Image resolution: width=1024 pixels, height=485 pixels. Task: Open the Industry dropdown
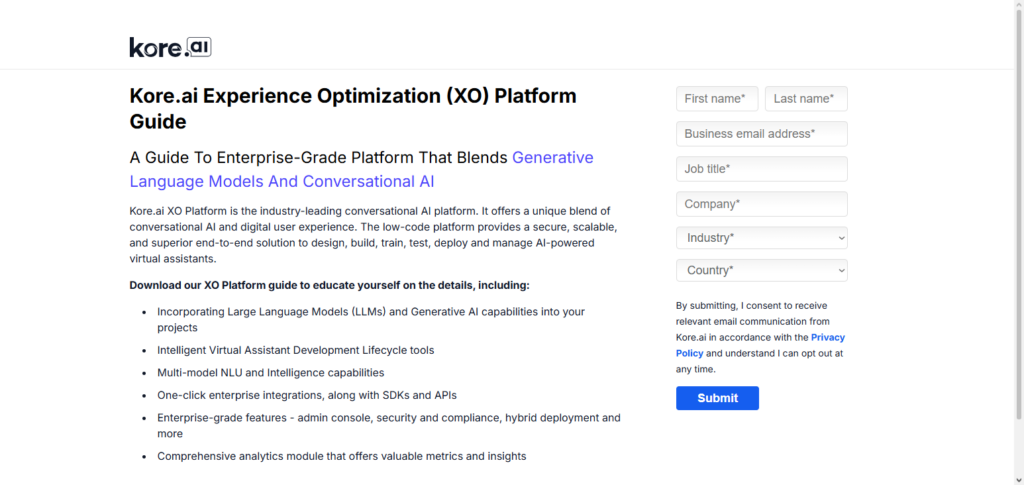pos(762,238)
